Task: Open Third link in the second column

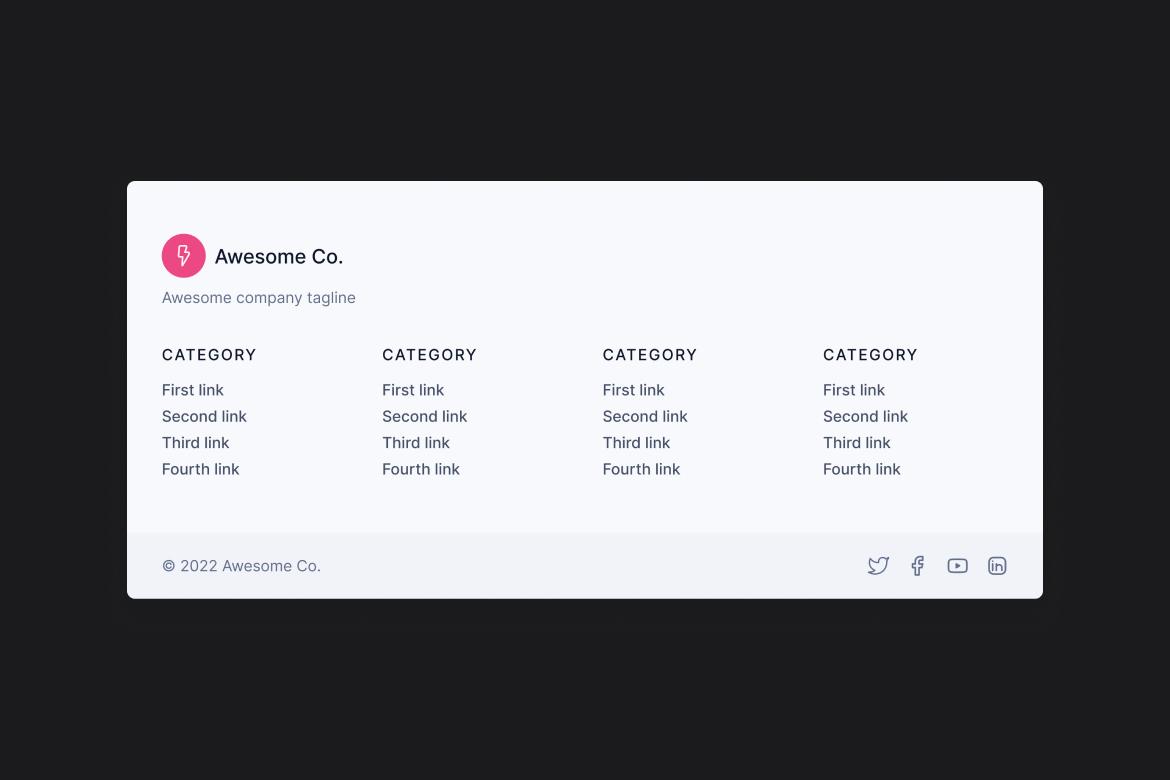Action: 416,442
